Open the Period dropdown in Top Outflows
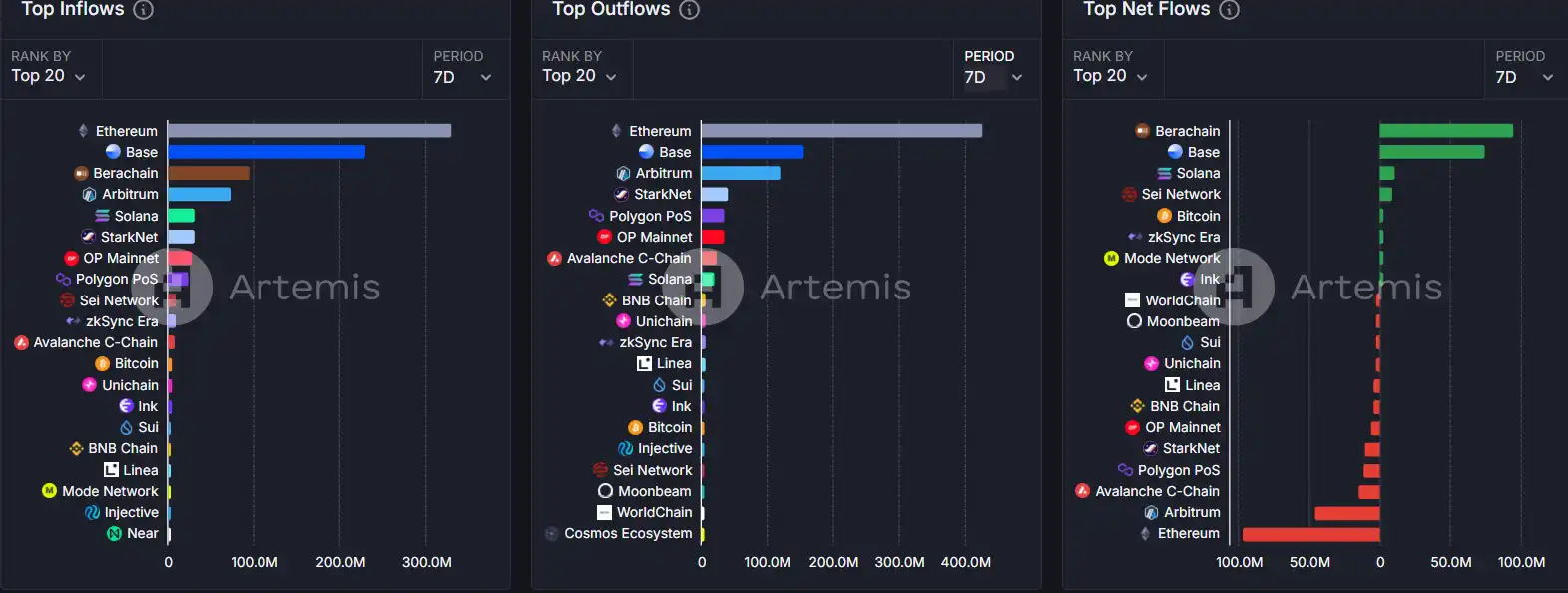This screenshot has width=1568, height=593. 993,77
